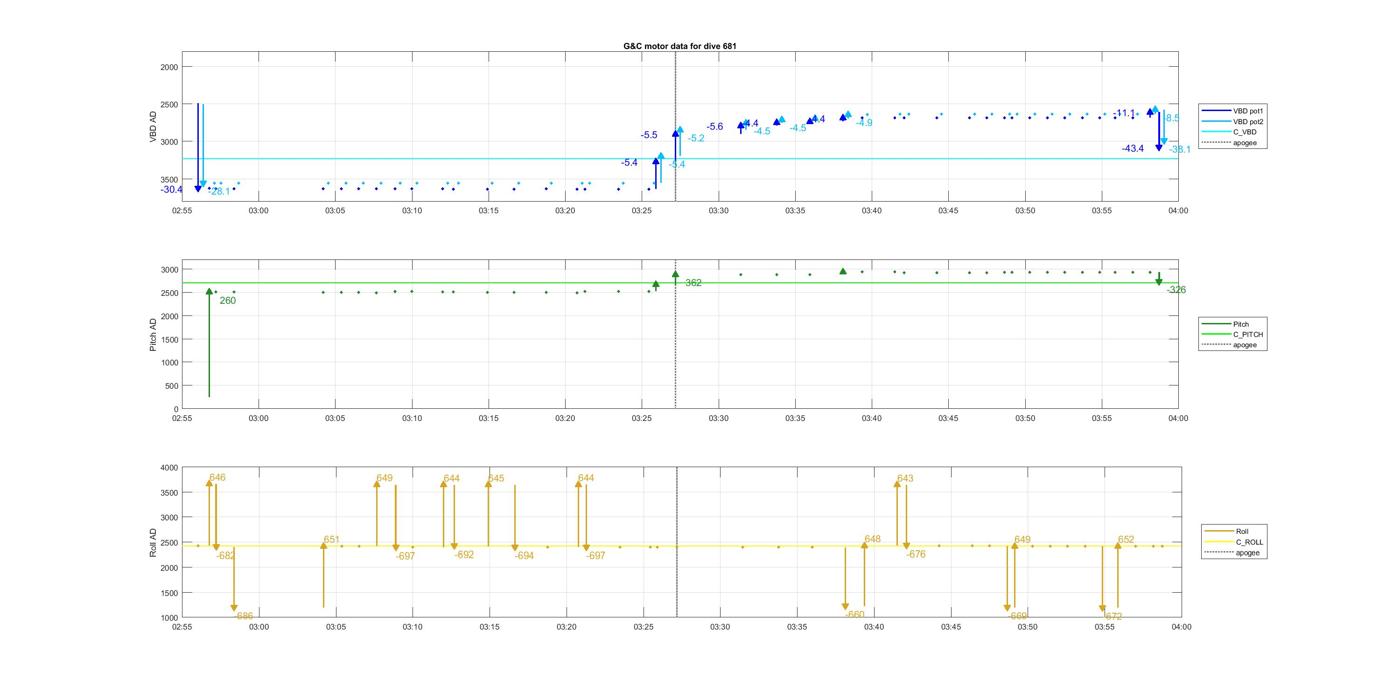Click the "260" pitch data label
1400x693 pixels.
click(x=228, y=300)
